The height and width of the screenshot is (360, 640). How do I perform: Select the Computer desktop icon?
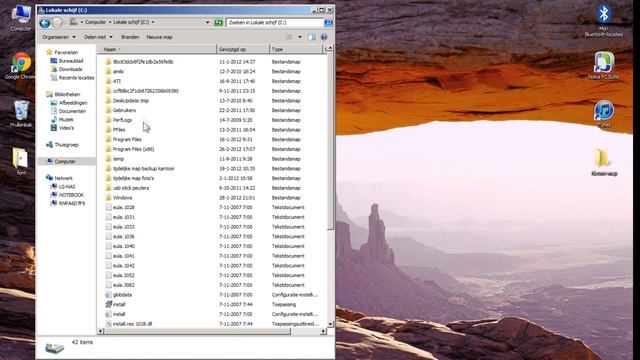(21, 18)
